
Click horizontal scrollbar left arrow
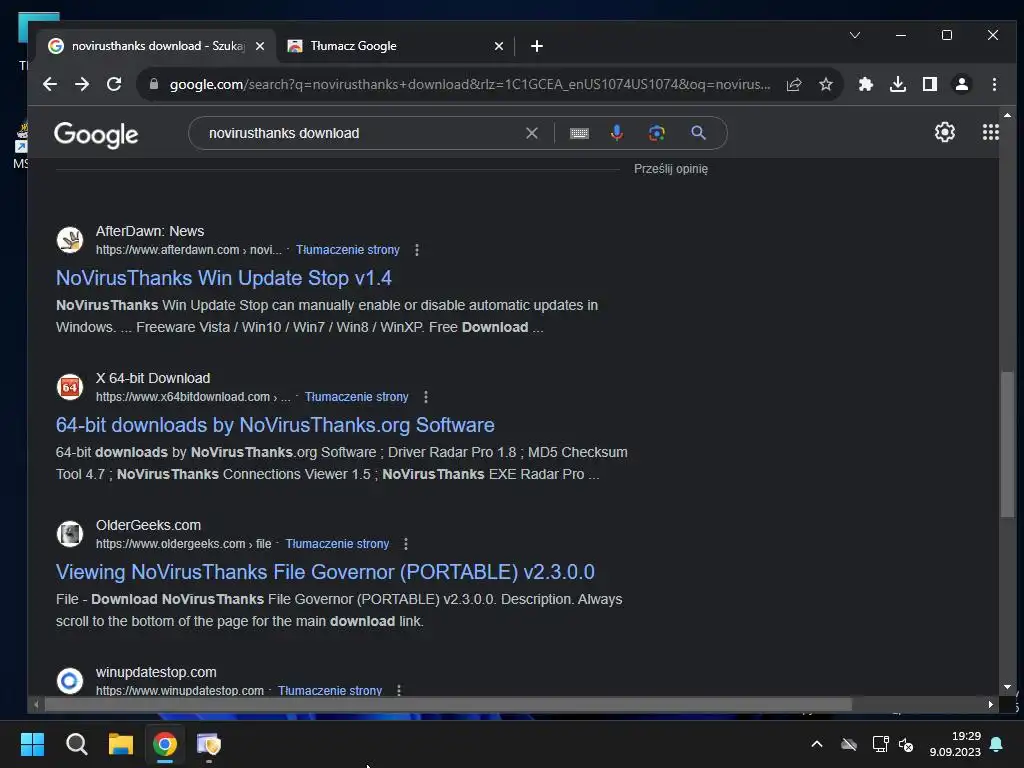tap(36, 705)
